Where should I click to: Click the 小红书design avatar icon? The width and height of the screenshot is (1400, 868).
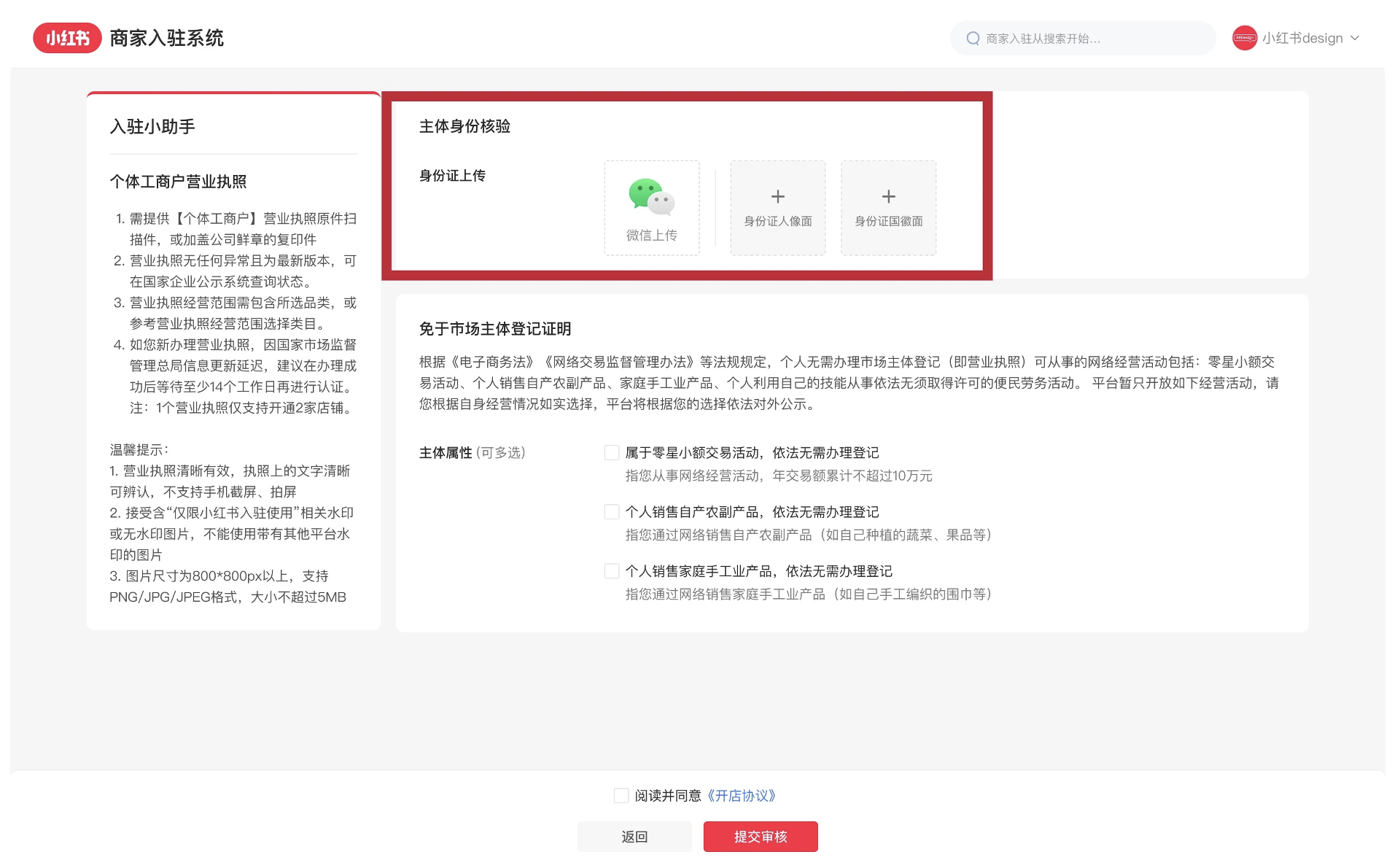[x=1244, y=38]
